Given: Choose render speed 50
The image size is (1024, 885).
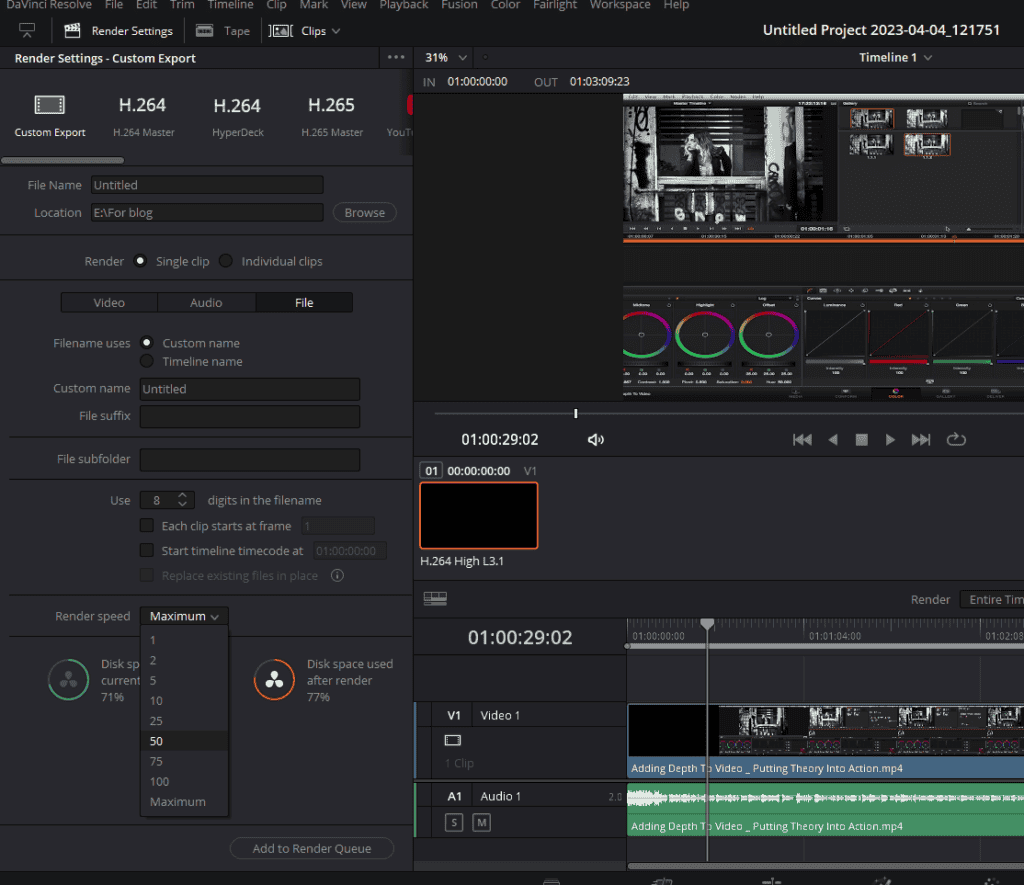Looking at the screenshot, I should 184,741.
